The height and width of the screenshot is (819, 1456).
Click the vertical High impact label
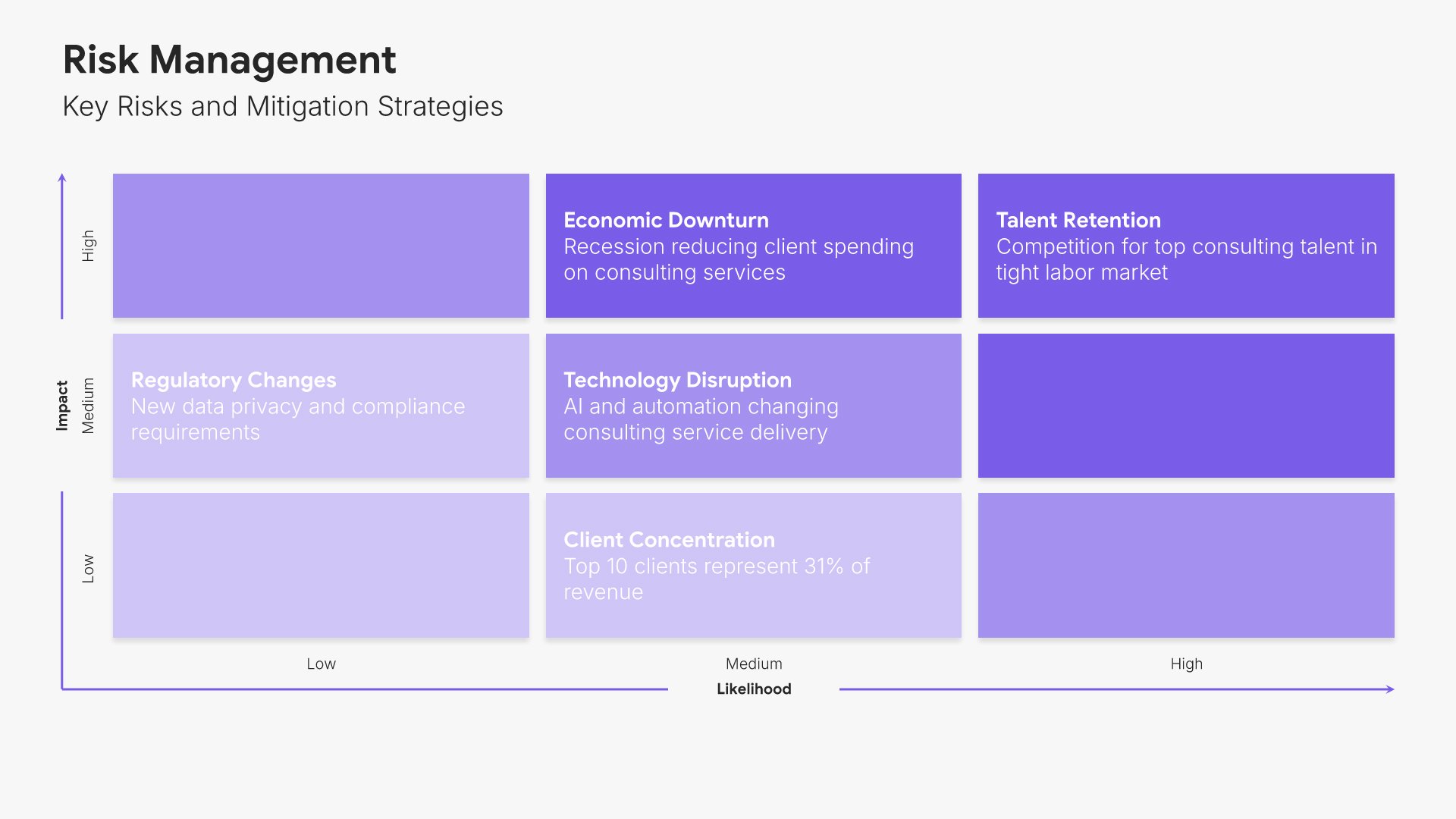89,246
